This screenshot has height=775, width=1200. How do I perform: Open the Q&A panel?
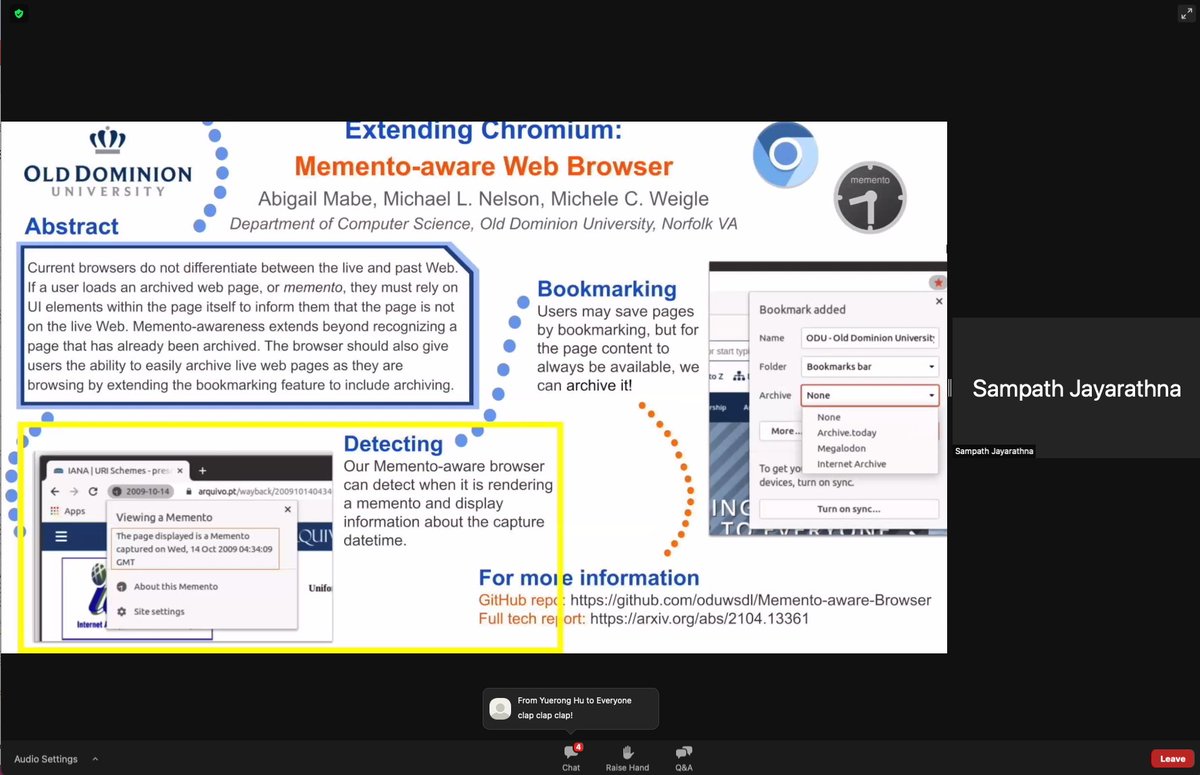click(x=684, y=757)
